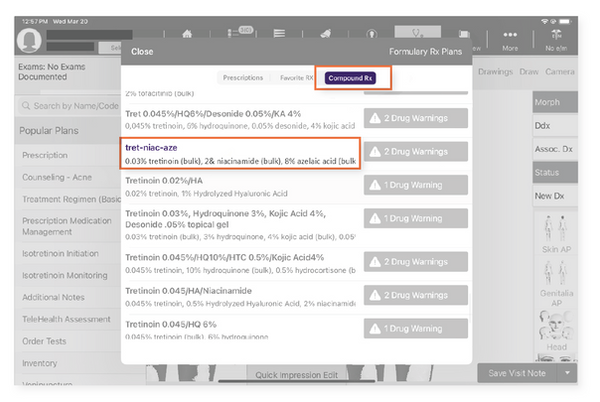Open 1 Drug Warning for Tretinoin 0.02%/HA
The image size is (600, 402).
pos(416,185)
